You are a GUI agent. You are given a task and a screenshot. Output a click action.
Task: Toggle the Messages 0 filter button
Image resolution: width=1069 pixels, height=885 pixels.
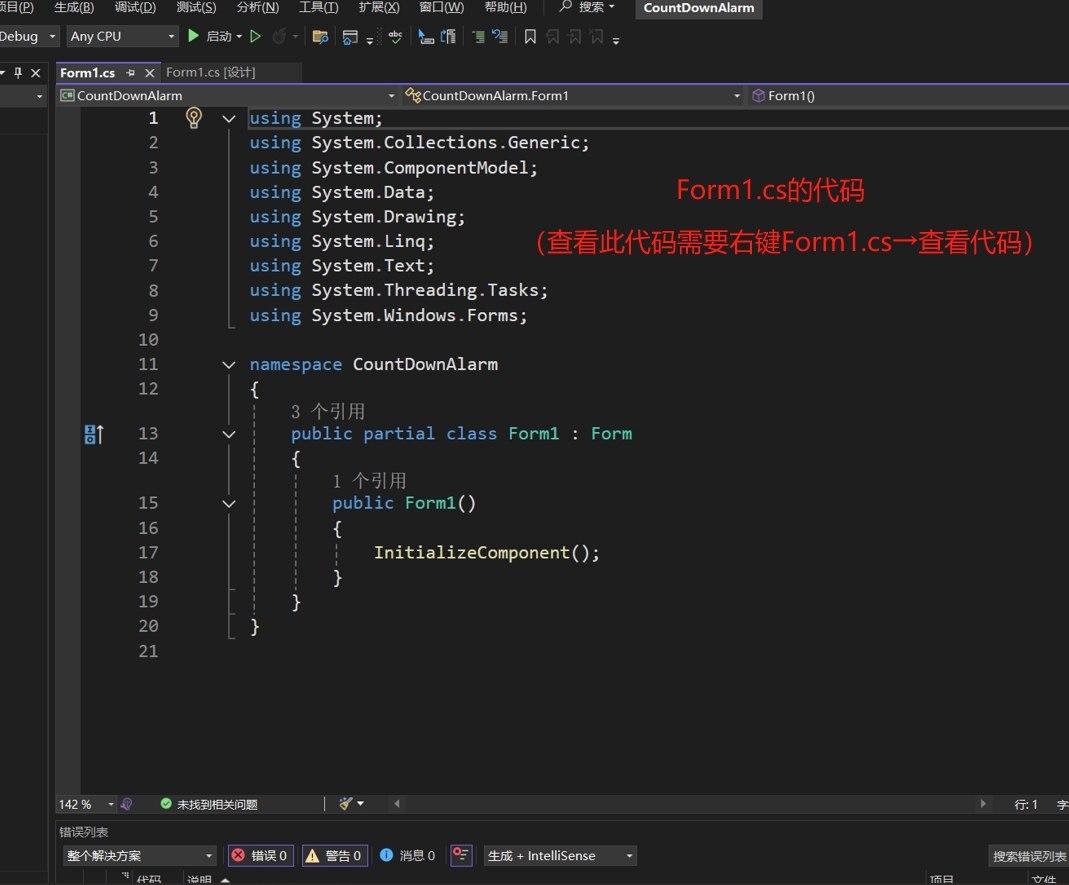coord(407,856)
